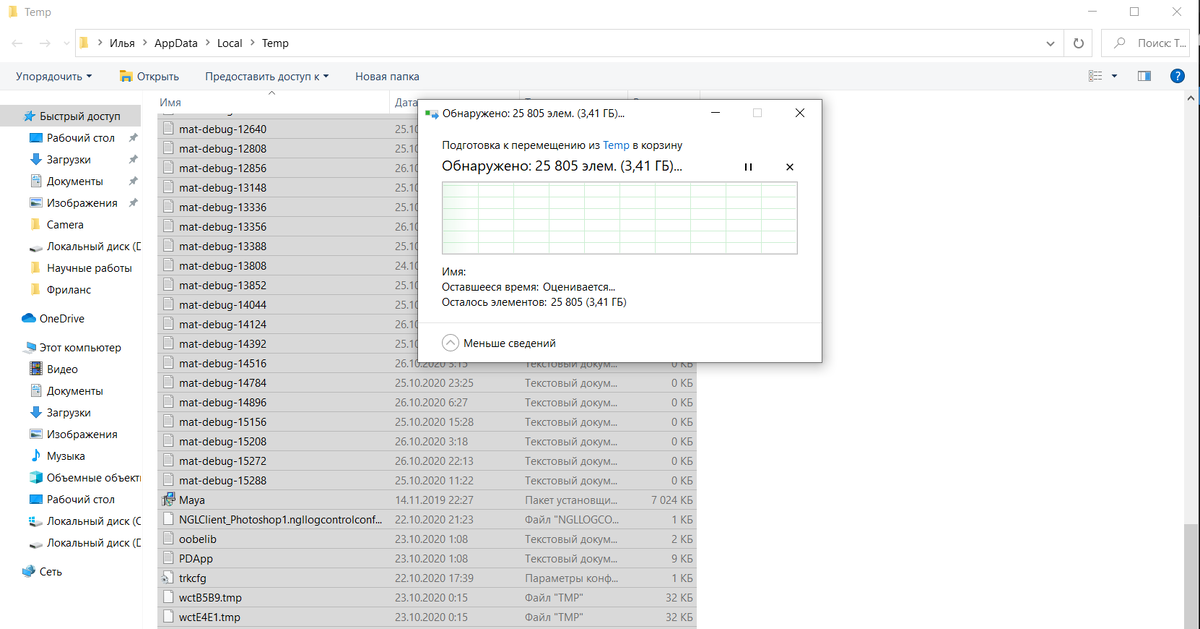Go back with the back arrow
The height and width of the screenshot is (629, 1200).
point(18,44)
